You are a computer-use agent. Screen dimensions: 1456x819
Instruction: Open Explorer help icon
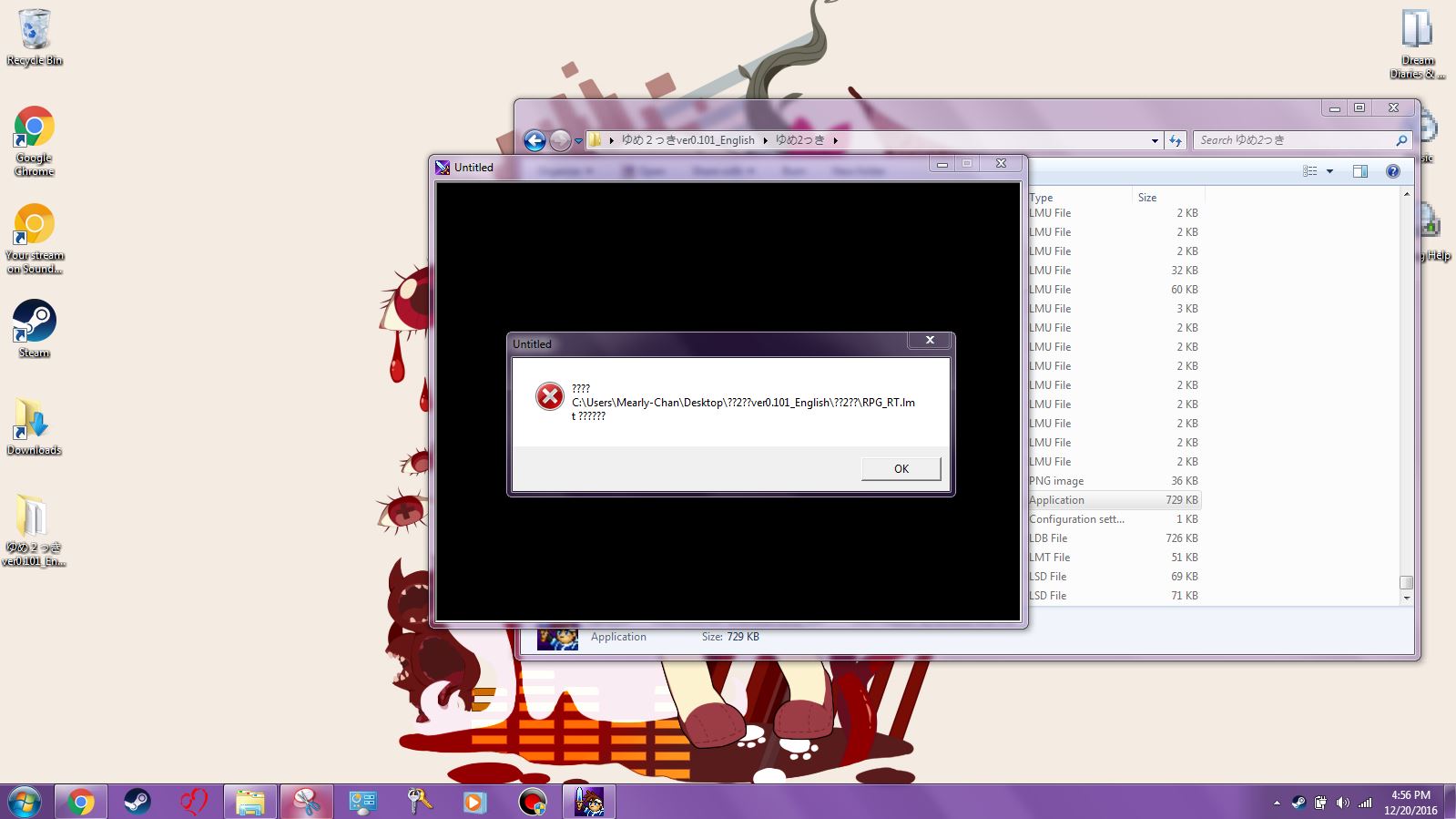pos(1392,171)
